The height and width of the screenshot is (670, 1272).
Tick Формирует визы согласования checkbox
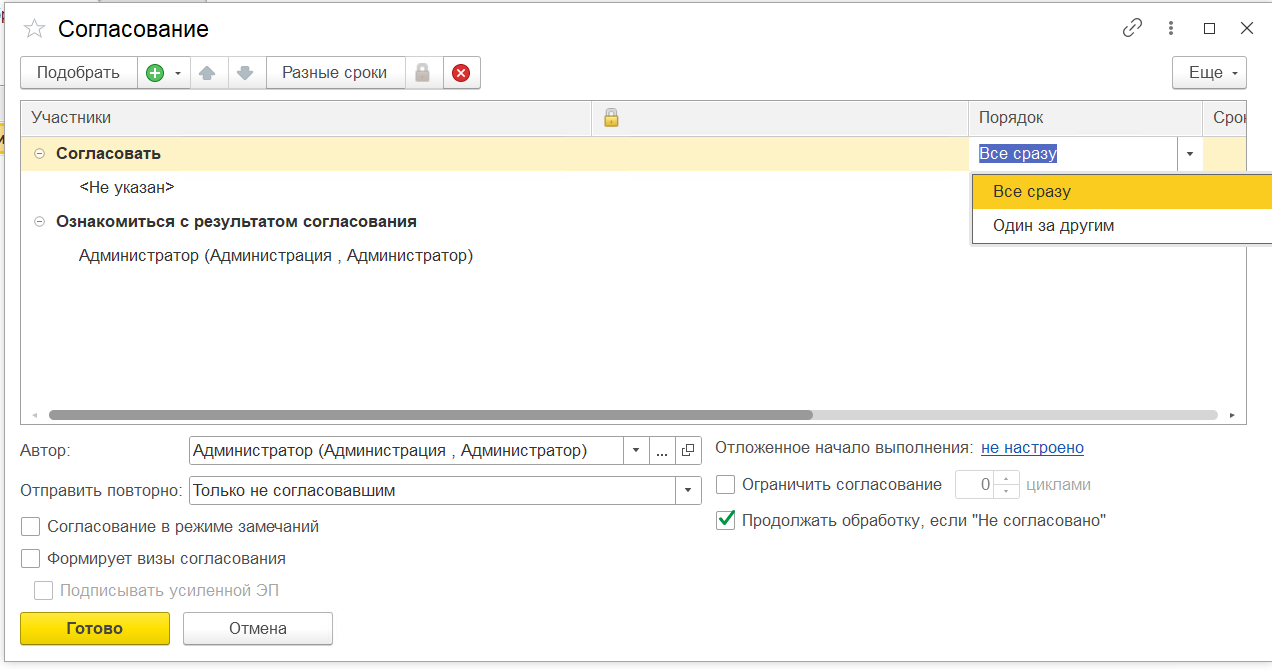point(31,558)
